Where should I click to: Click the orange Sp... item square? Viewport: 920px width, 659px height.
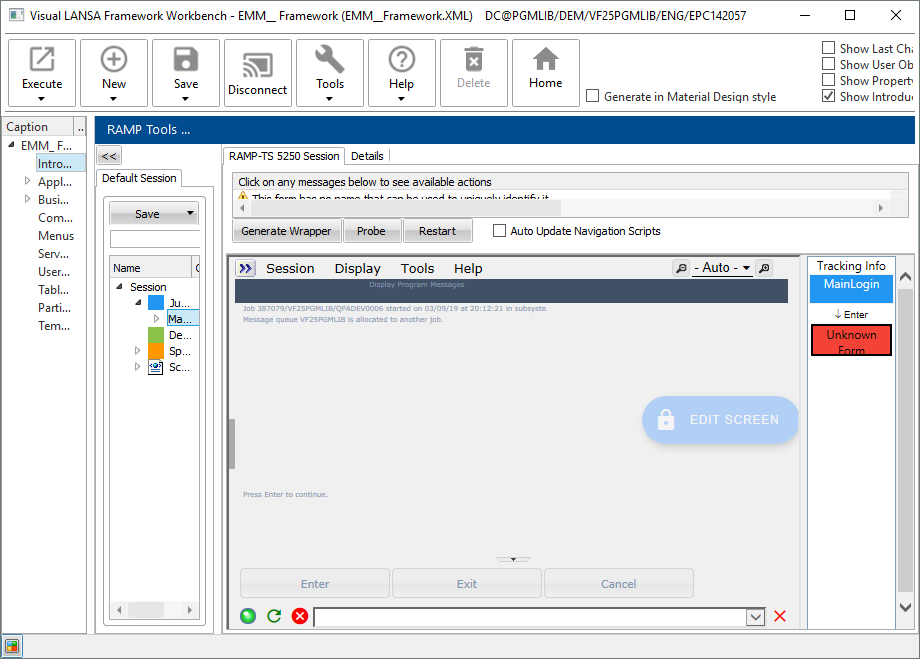(156, 351)
